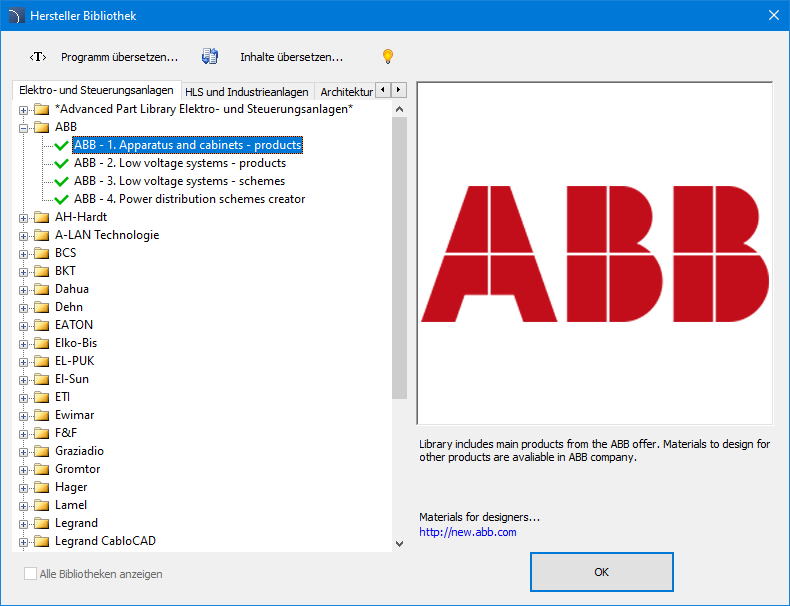Expand the AH-Hardt tree node
The height and width of the screenshot is (606, 790).
coord(23,217)
